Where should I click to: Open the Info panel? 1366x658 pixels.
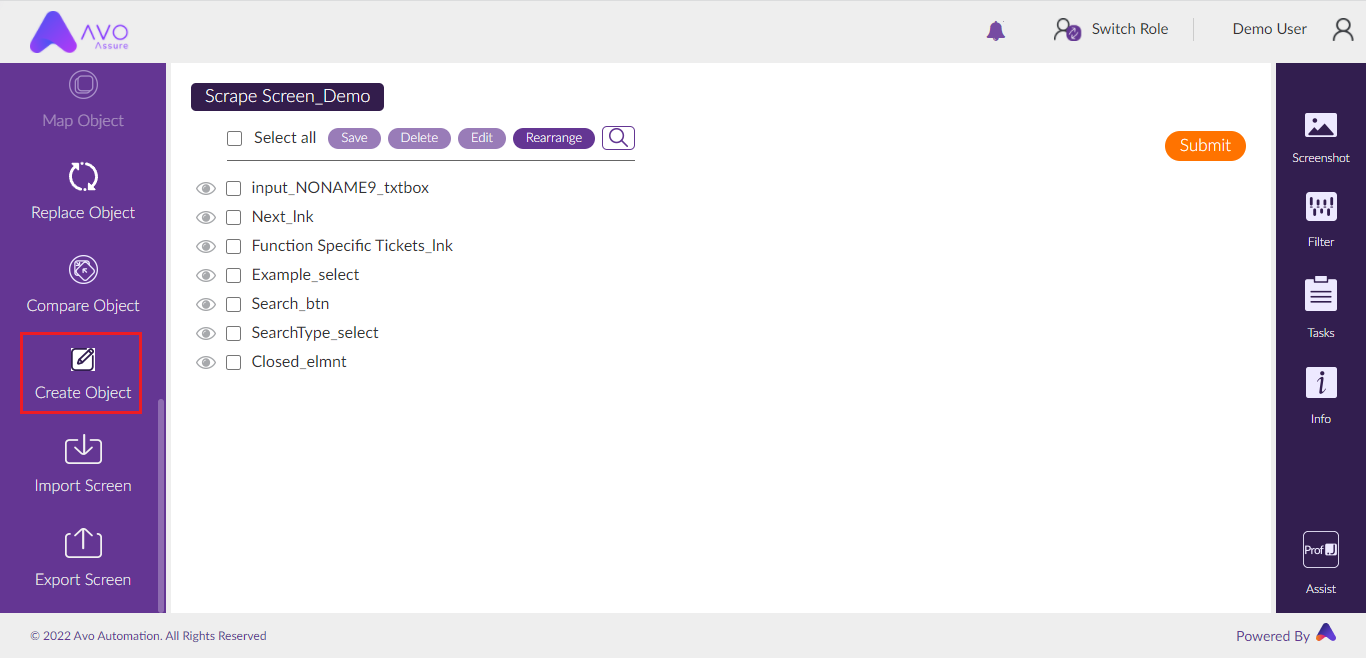[x=1321, y=396]
